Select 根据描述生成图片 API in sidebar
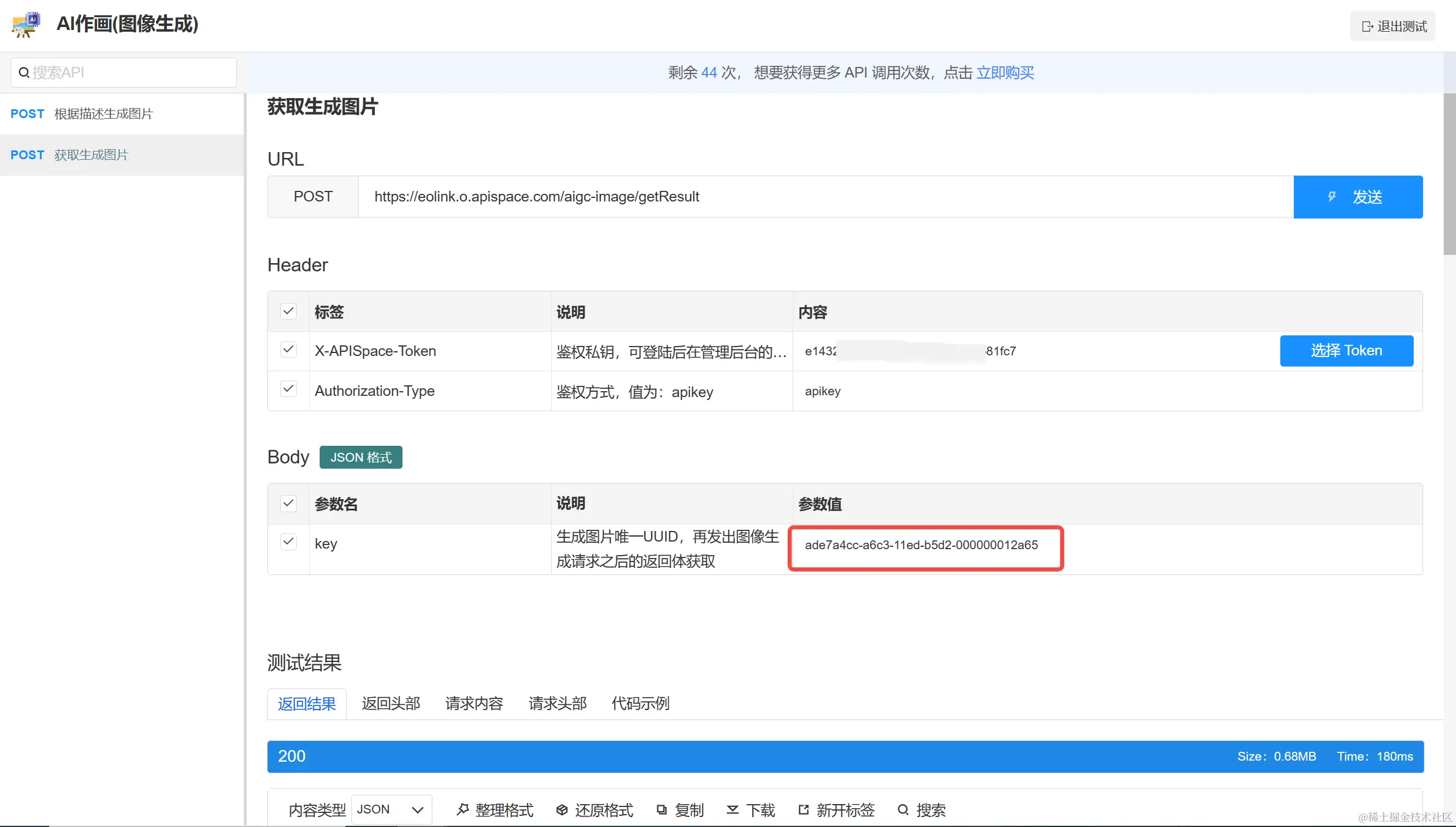The image size is (1456, 827). [103, 114]
